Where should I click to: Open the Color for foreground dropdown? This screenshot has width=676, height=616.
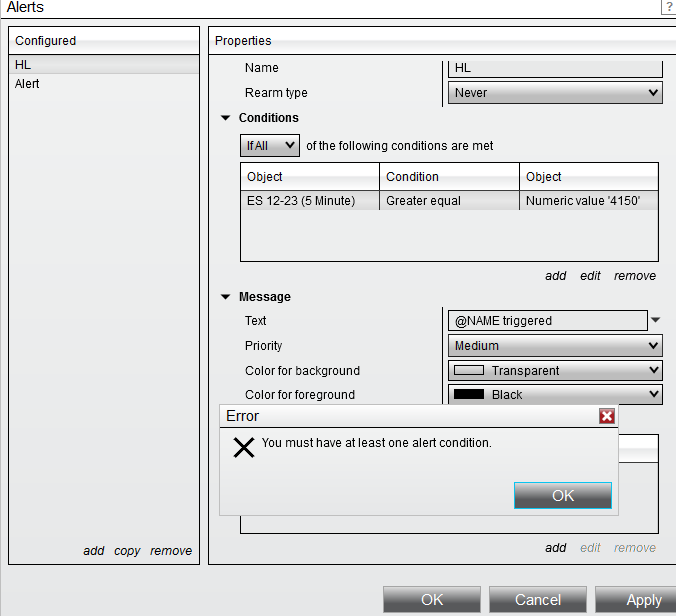point(555,394)
